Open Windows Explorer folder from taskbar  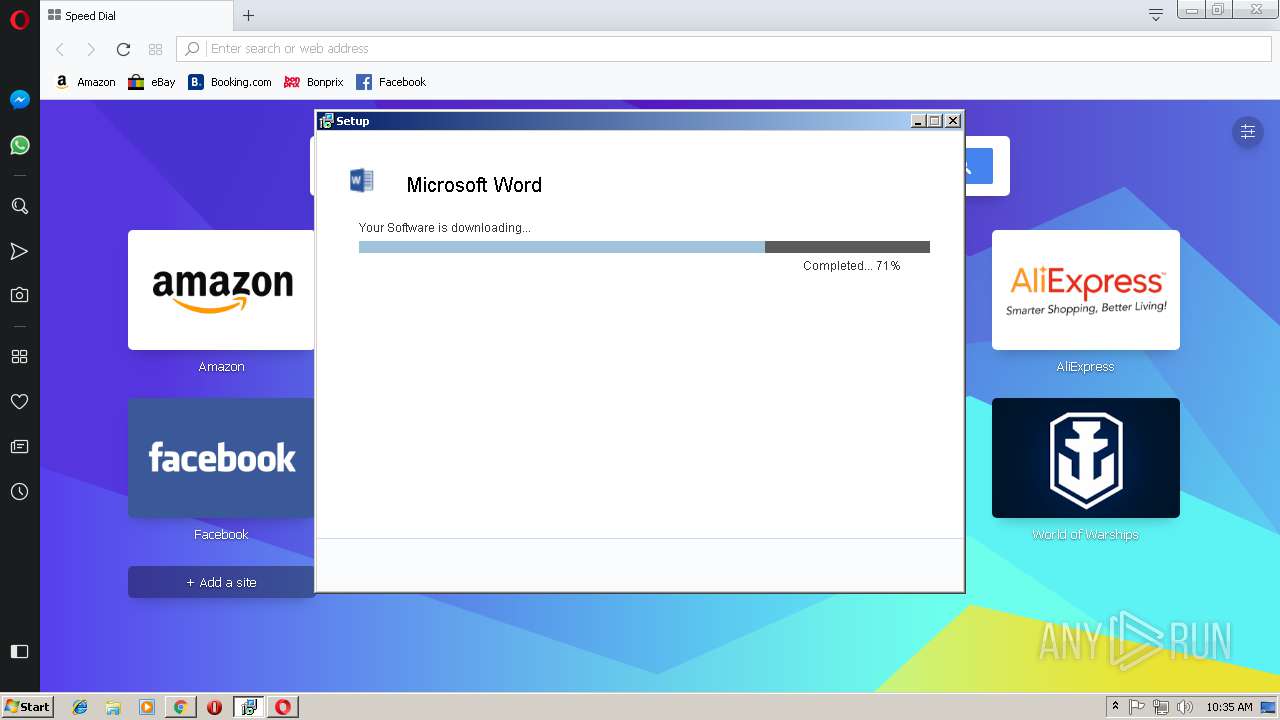coord(113,707)
